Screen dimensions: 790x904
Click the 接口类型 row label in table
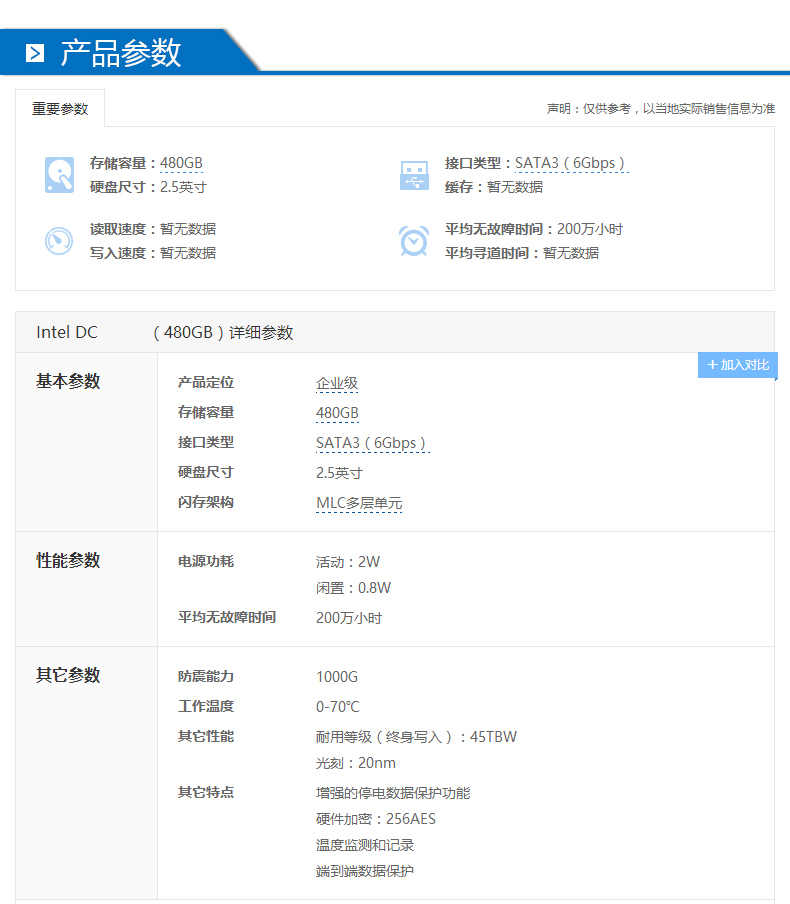pos(206,443)
